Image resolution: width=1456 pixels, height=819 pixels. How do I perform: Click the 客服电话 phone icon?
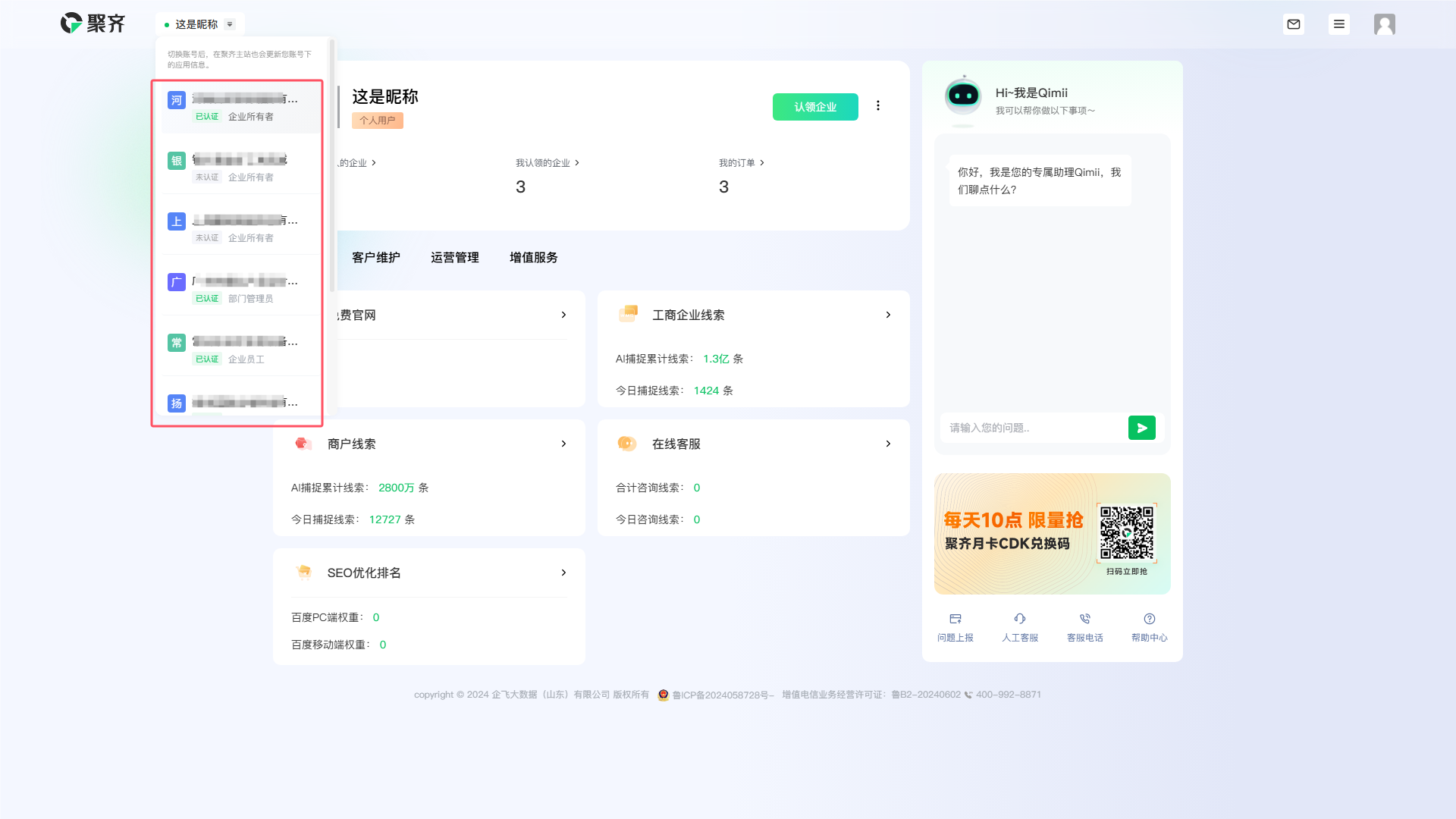[x=1085, y=619]
